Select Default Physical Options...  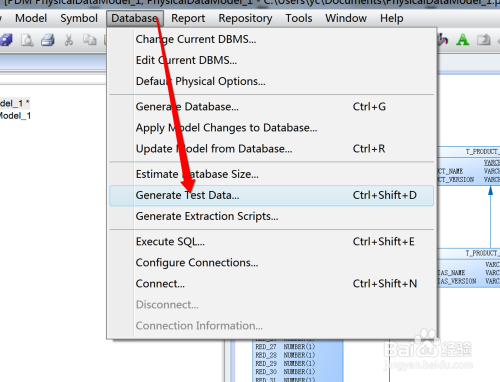(x=271, y=81)
